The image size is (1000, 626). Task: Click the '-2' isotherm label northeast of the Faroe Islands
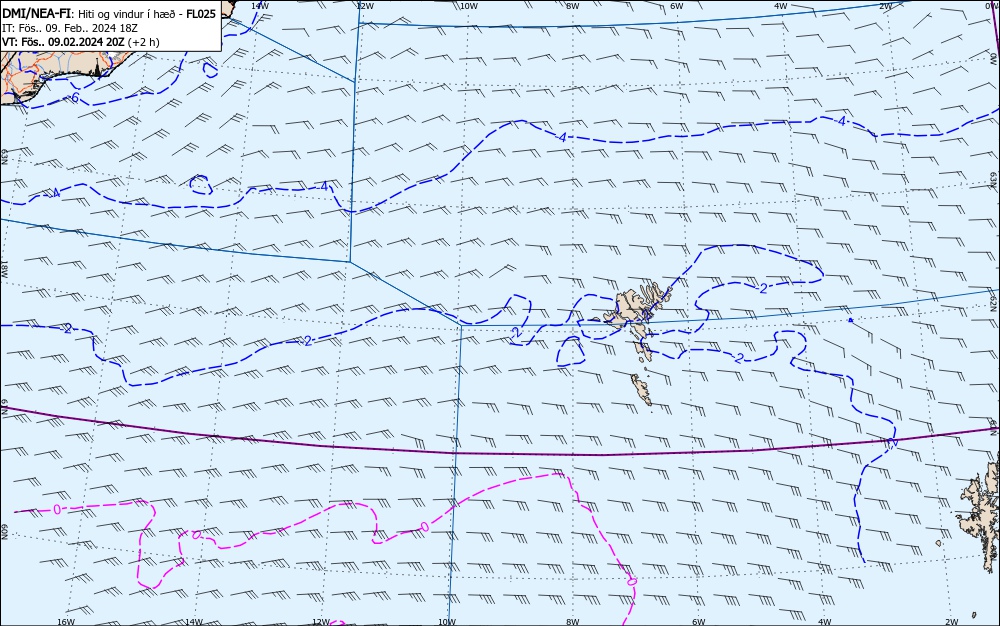pos(761,288)
